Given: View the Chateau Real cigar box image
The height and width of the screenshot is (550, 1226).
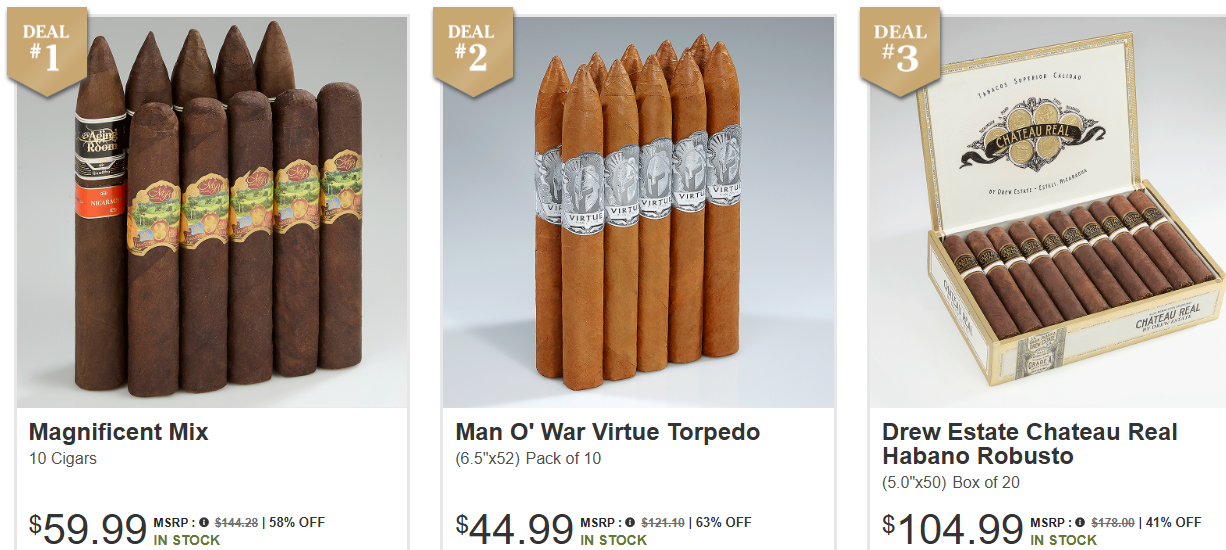Looking at the screenshot, I should tap(1047, 212).
